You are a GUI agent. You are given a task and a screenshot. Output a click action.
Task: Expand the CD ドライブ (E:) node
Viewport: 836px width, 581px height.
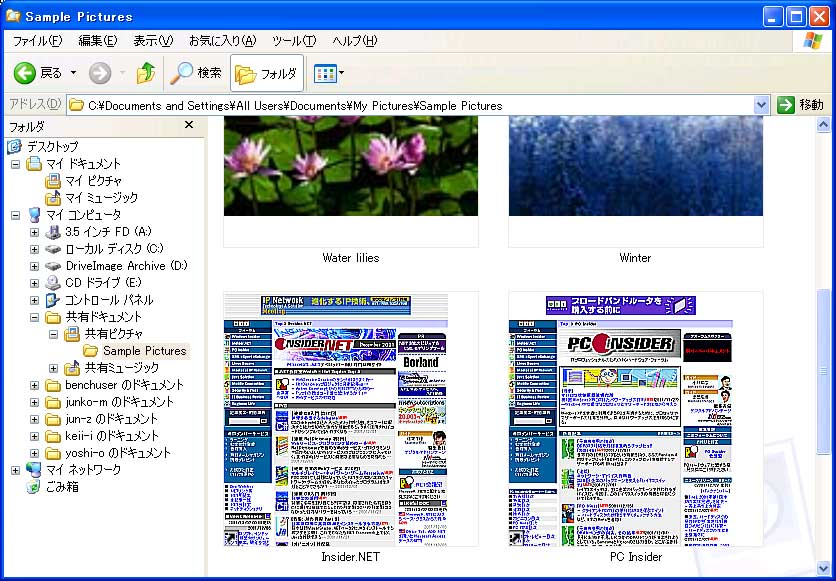click(35, 283)
